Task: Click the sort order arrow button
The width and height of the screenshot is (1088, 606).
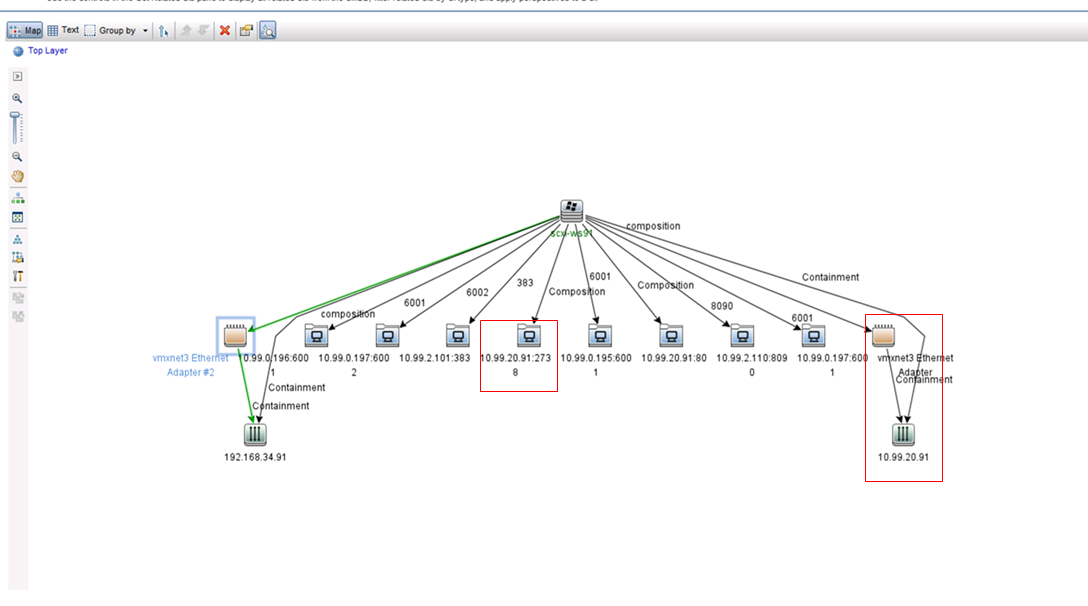Action: click(162, 30)
